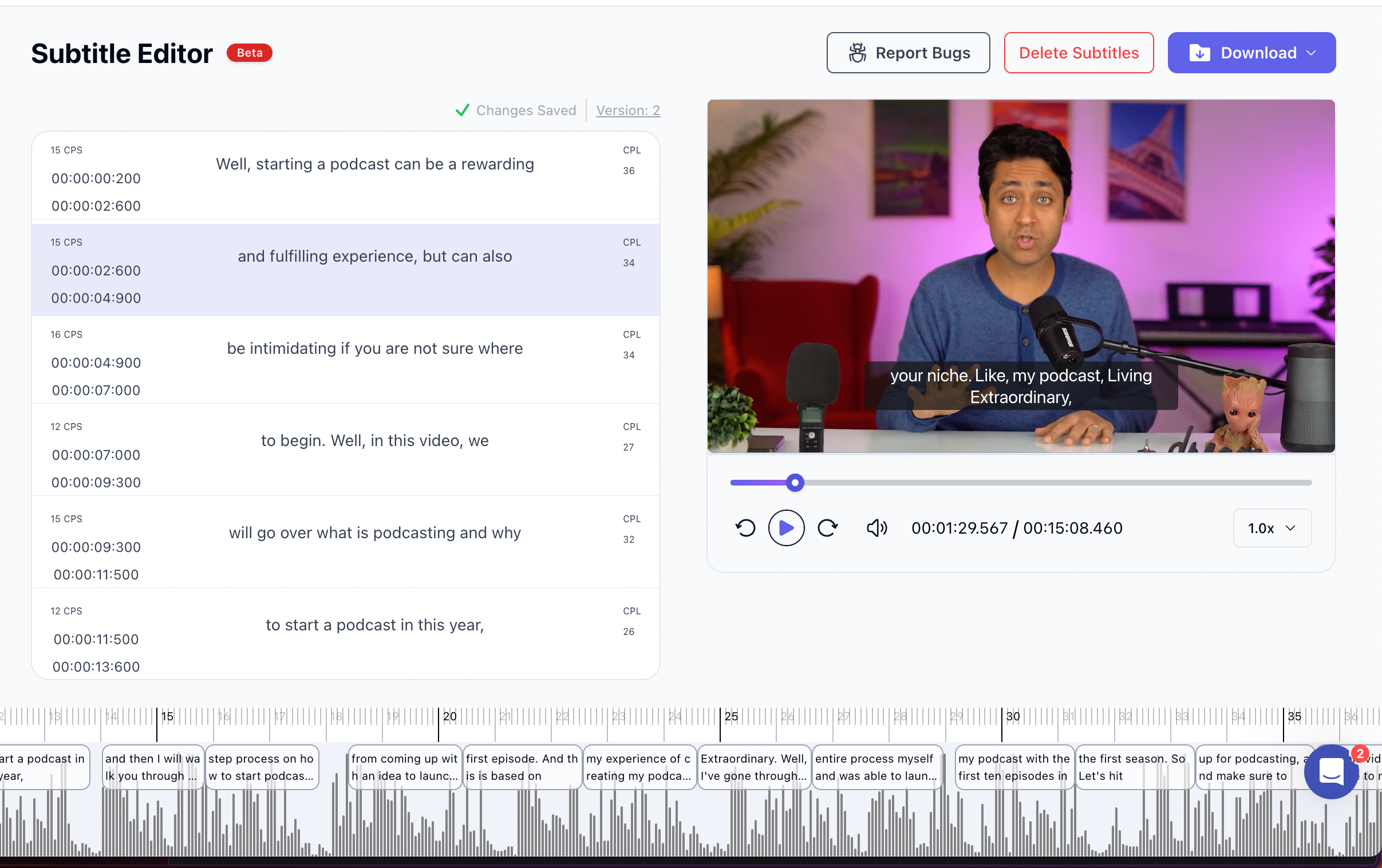1382x868 pixels.
Task: Click timeline clip 'entire process myself'
Action: (x=877, y=767)
